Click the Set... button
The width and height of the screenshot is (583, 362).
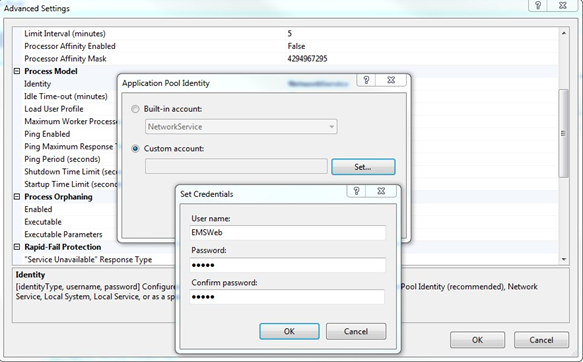[363, 167]
